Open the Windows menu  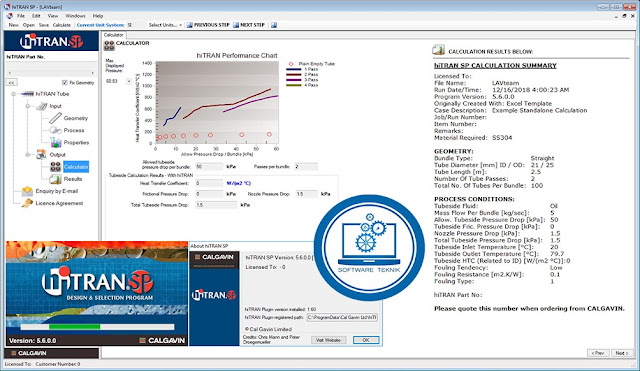coord(76,16)
